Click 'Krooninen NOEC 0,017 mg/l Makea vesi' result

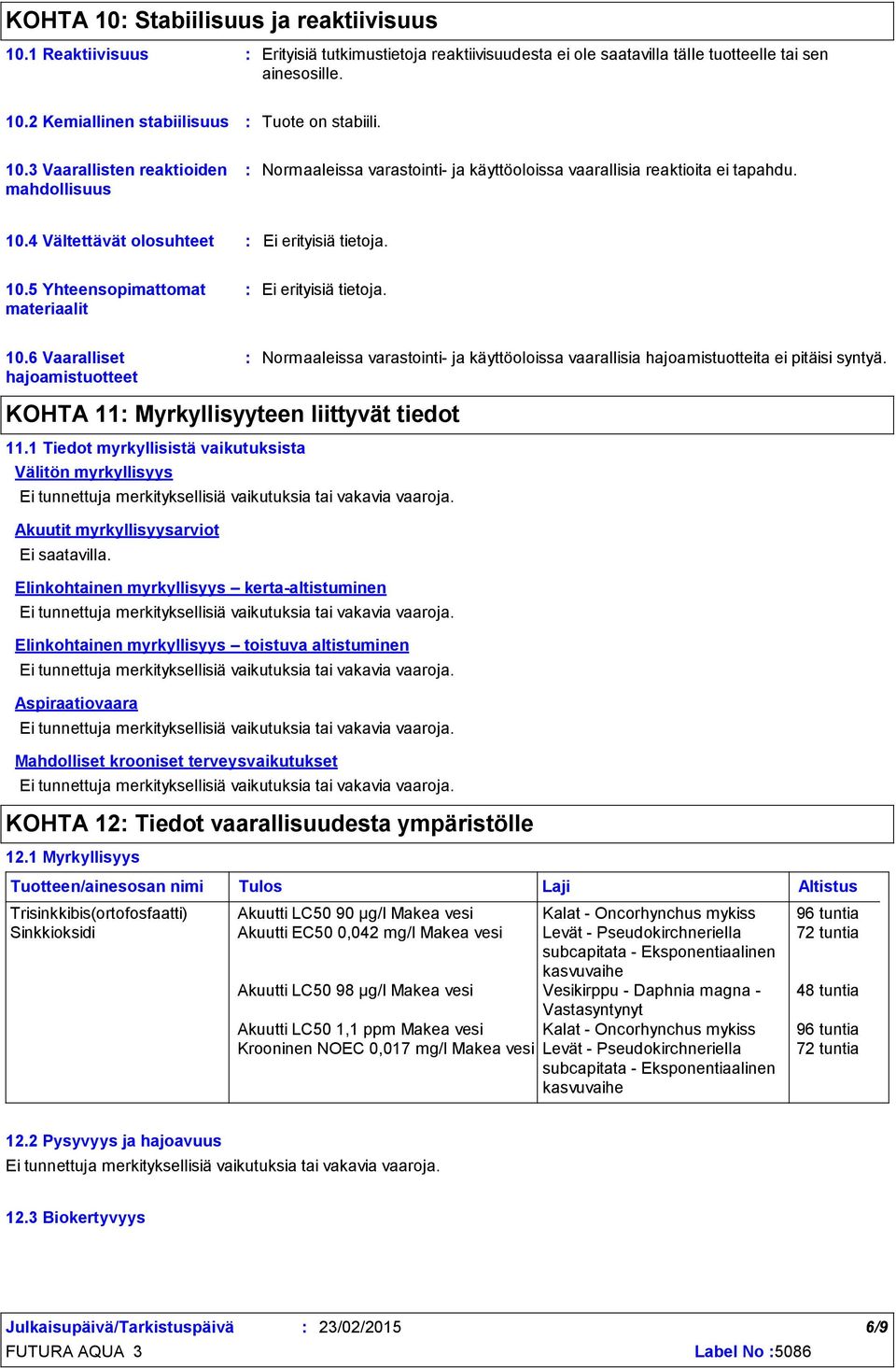(x=385, y=1049)
